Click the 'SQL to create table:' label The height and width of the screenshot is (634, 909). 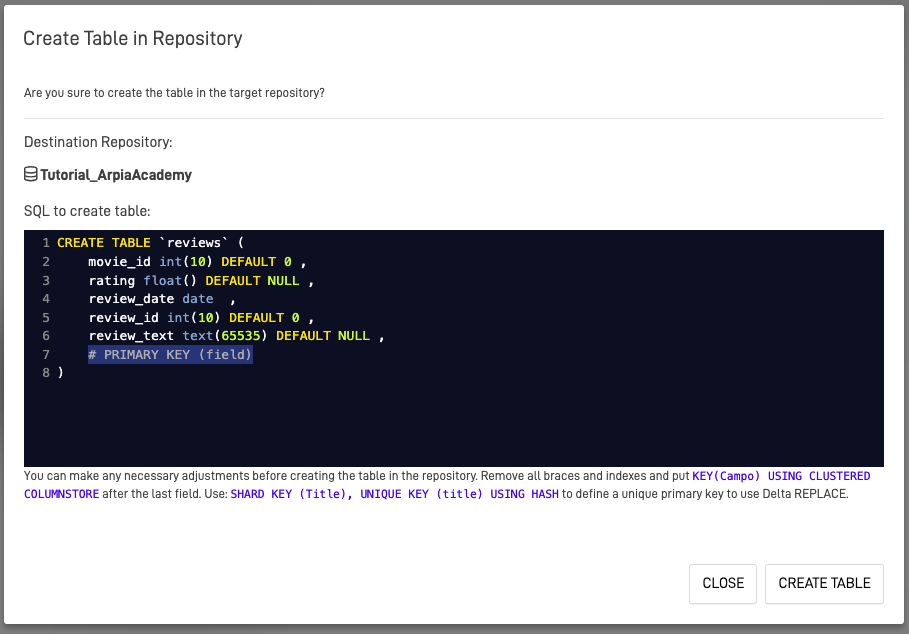(87, 211)
